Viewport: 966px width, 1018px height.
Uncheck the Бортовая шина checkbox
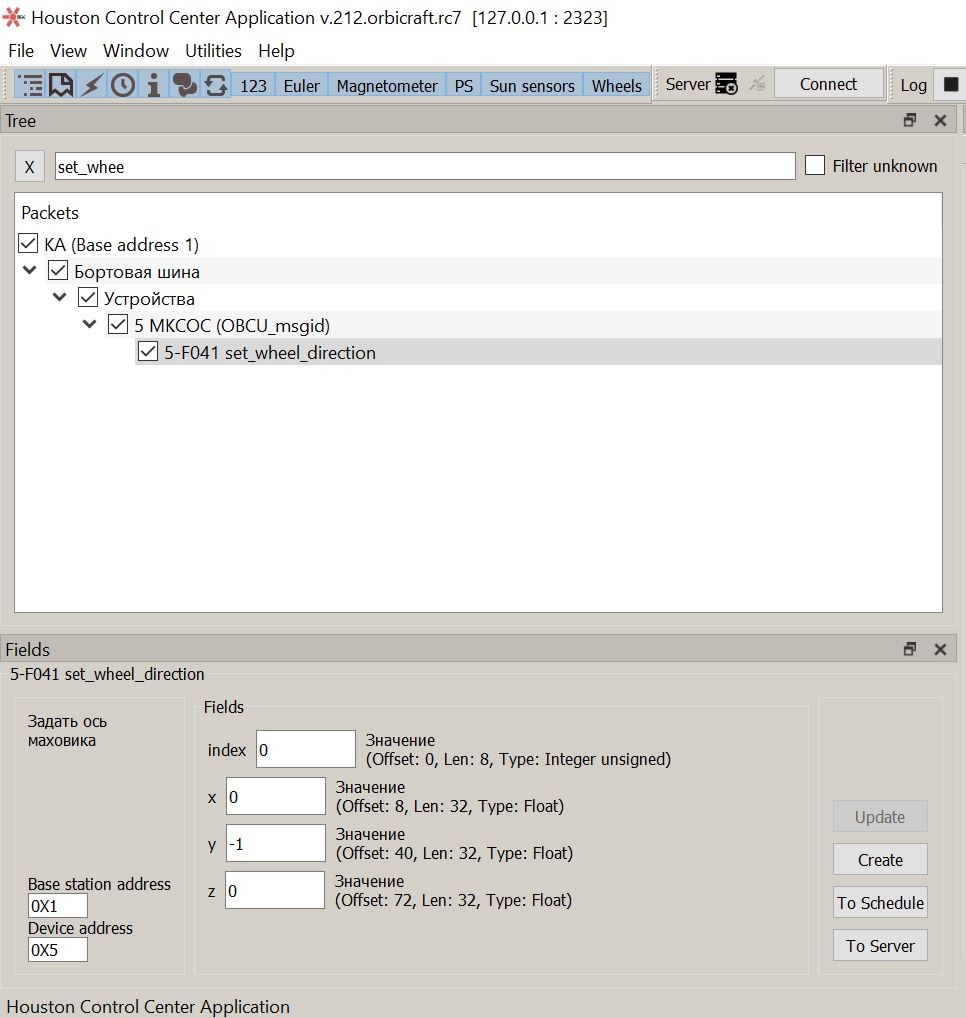pos(57,270)
